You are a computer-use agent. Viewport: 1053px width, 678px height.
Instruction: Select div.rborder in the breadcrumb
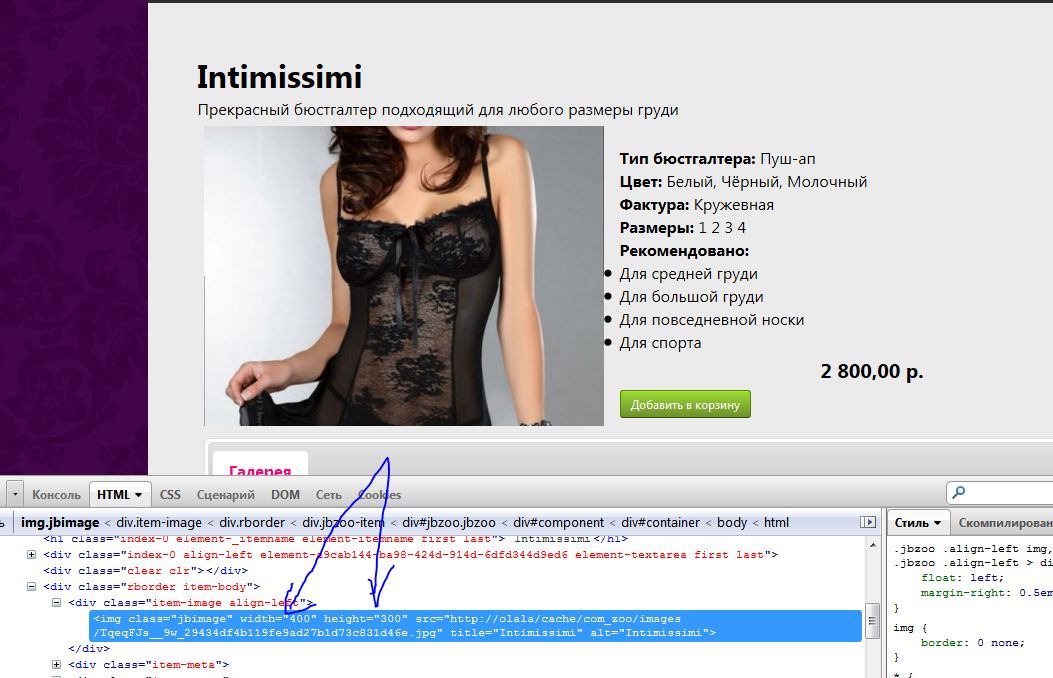(252, 522)
